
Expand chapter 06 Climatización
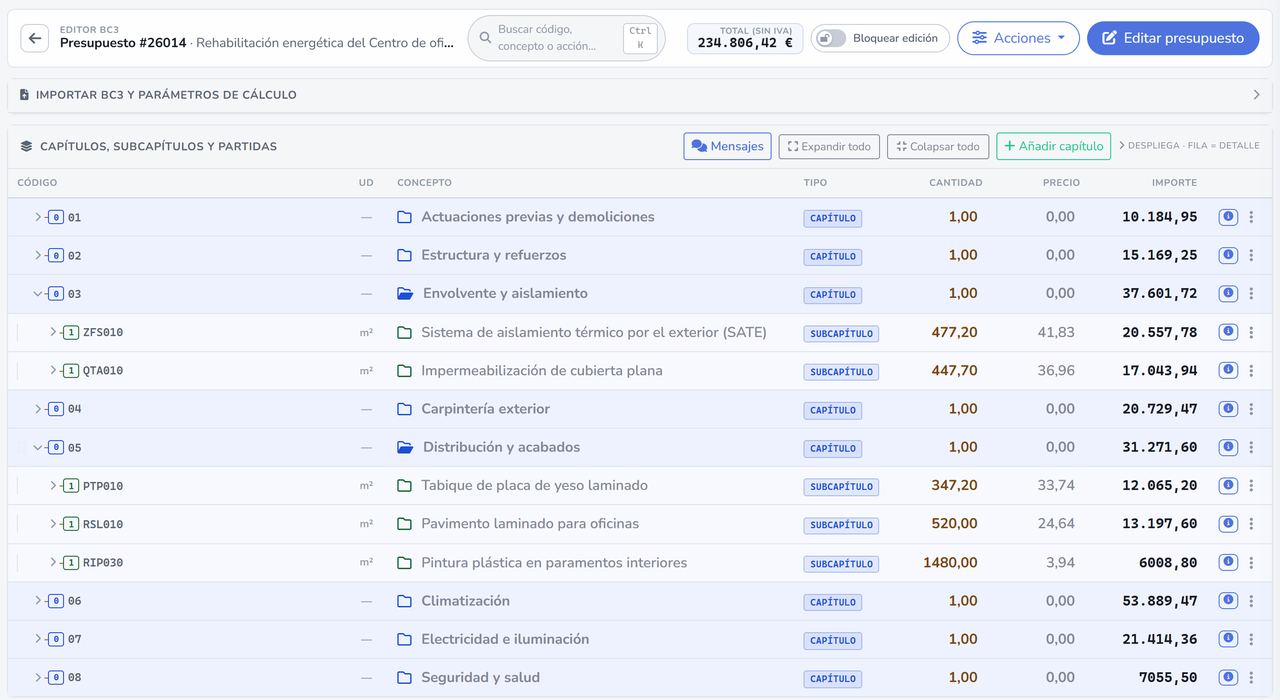38,601
